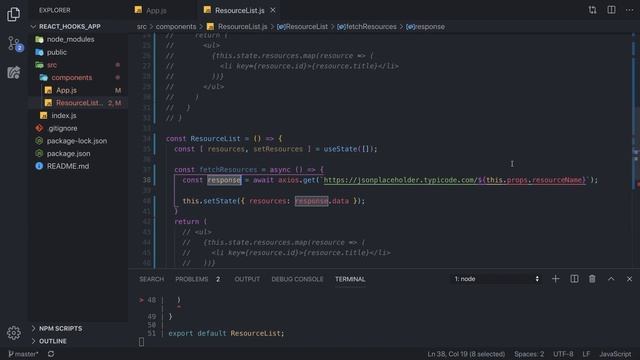The width and height of the screenshot is (640, 360).
Task: Open the editor More Actions ellipsis
Action: point(629,10)
